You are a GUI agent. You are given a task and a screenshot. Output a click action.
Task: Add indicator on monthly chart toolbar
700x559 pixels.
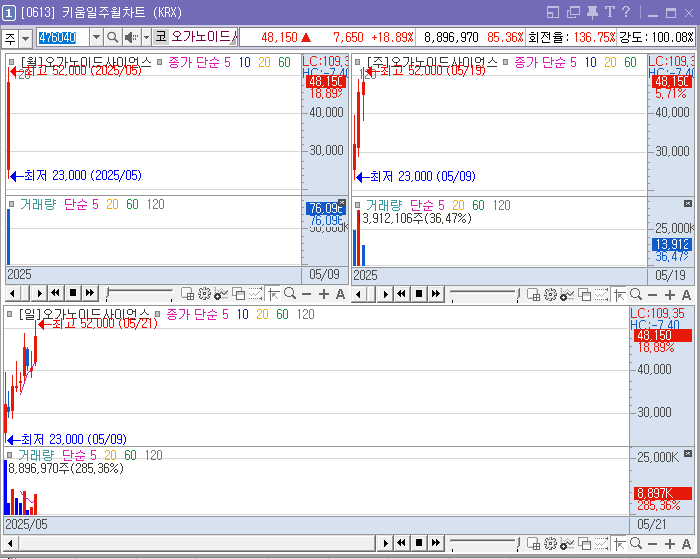click(221, 294)
